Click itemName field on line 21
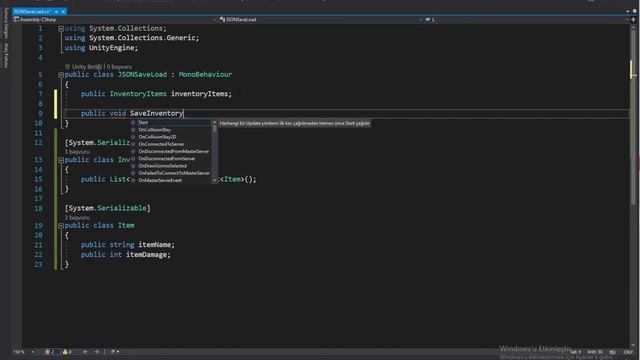 coord(154,245)
